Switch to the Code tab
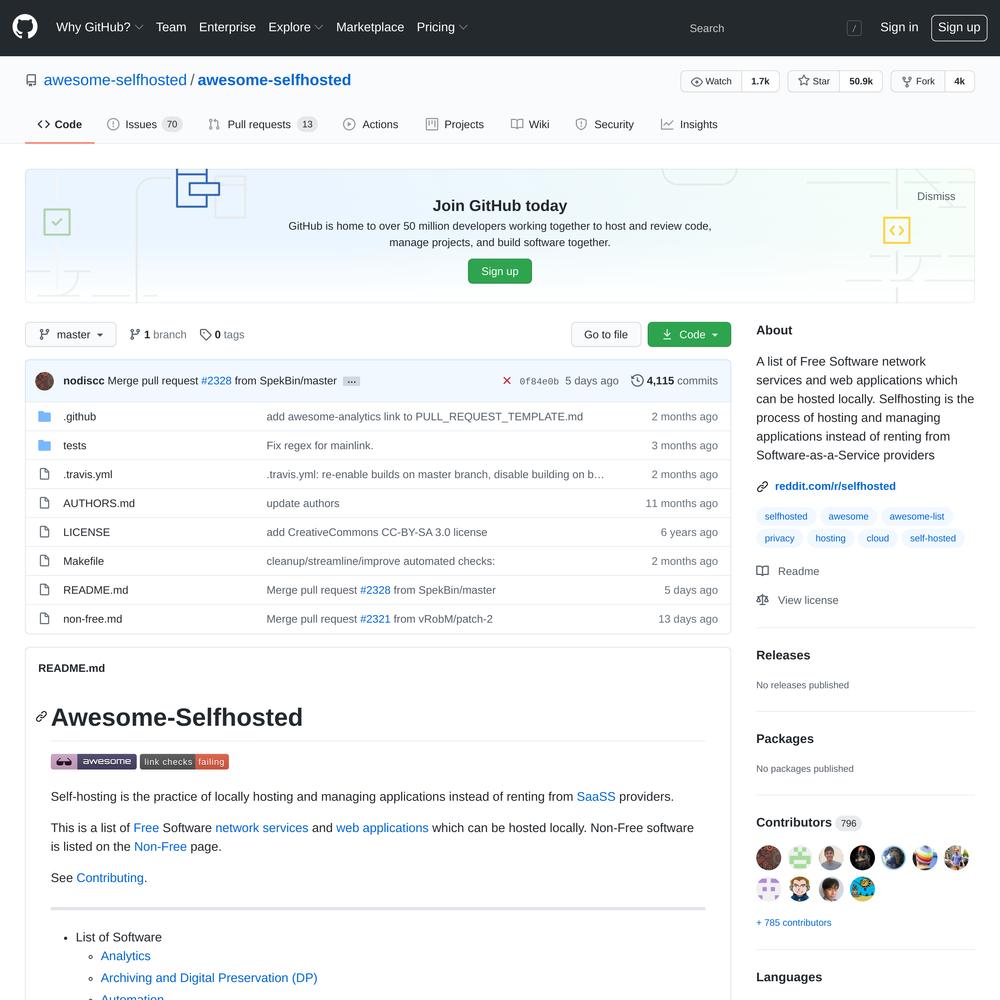 (x=60, y=124)
